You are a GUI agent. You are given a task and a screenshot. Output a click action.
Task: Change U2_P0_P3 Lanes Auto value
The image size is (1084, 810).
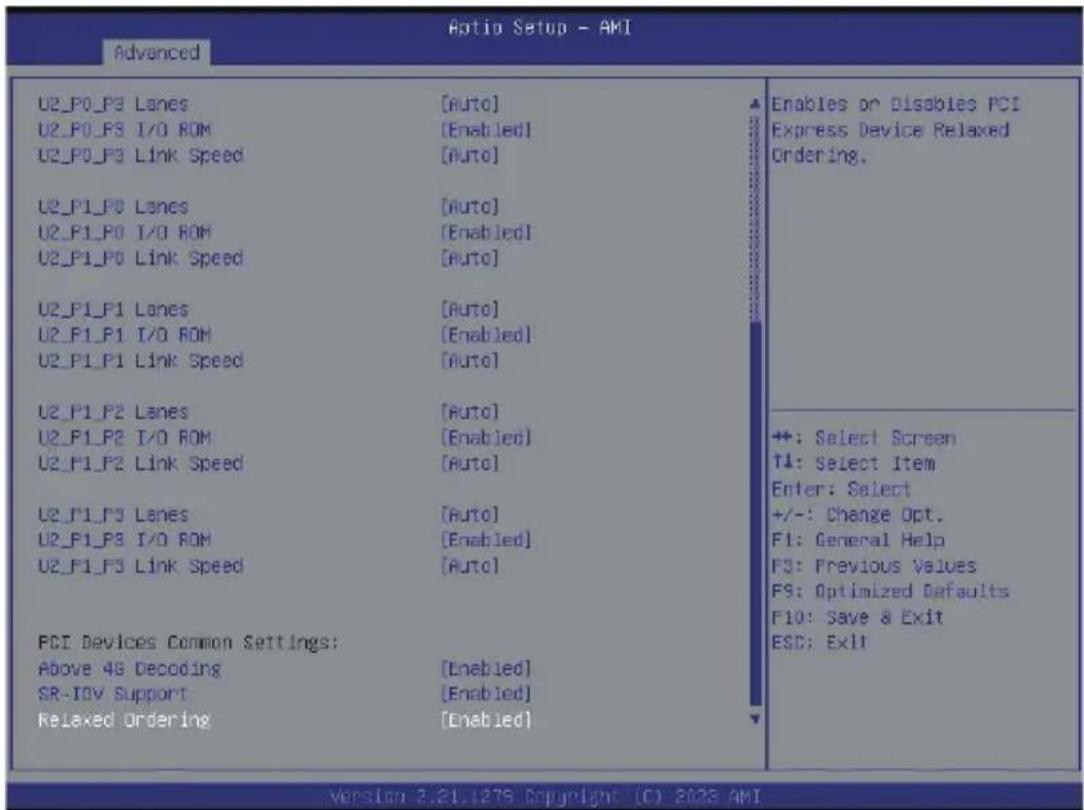pos(469,104)
